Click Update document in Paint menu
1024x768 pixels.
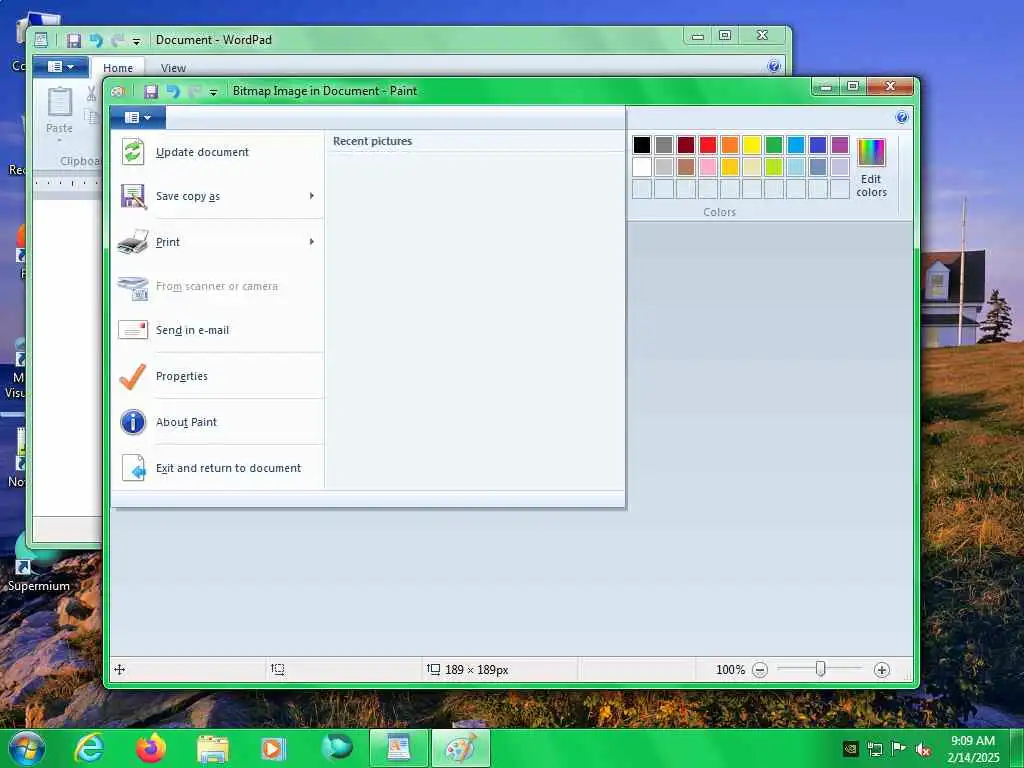coord(217,152)
